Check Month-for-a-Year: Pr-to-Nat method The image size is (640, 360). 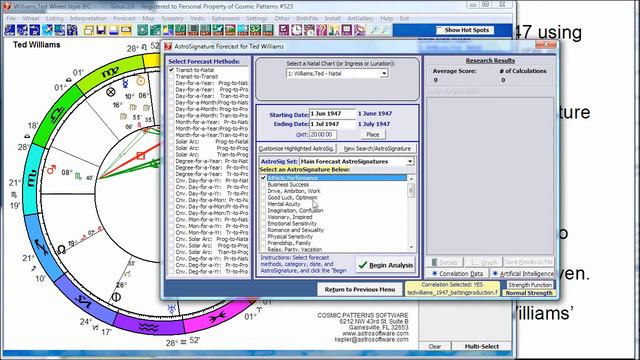pyautogui.click(x=171, y=122)
